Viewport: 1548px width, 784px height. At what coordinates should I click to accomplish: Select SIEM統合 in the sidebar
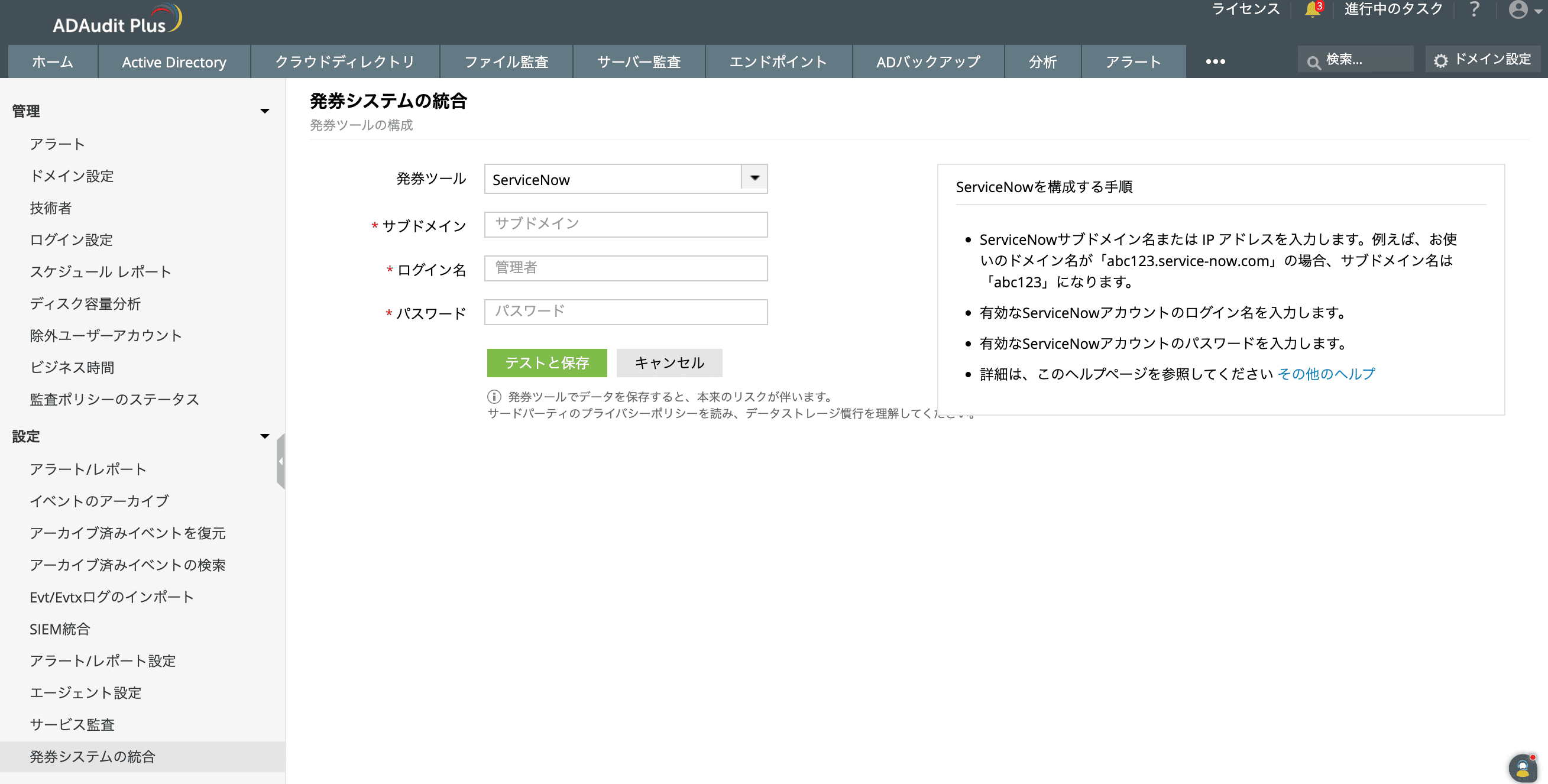point(60,629)
